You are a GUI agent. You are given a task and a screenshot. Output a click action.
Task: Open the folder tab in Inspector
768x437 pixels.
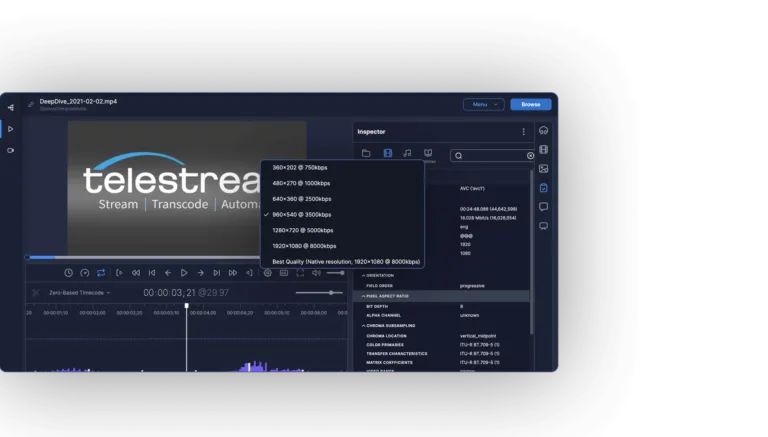[x=366, y=154]
